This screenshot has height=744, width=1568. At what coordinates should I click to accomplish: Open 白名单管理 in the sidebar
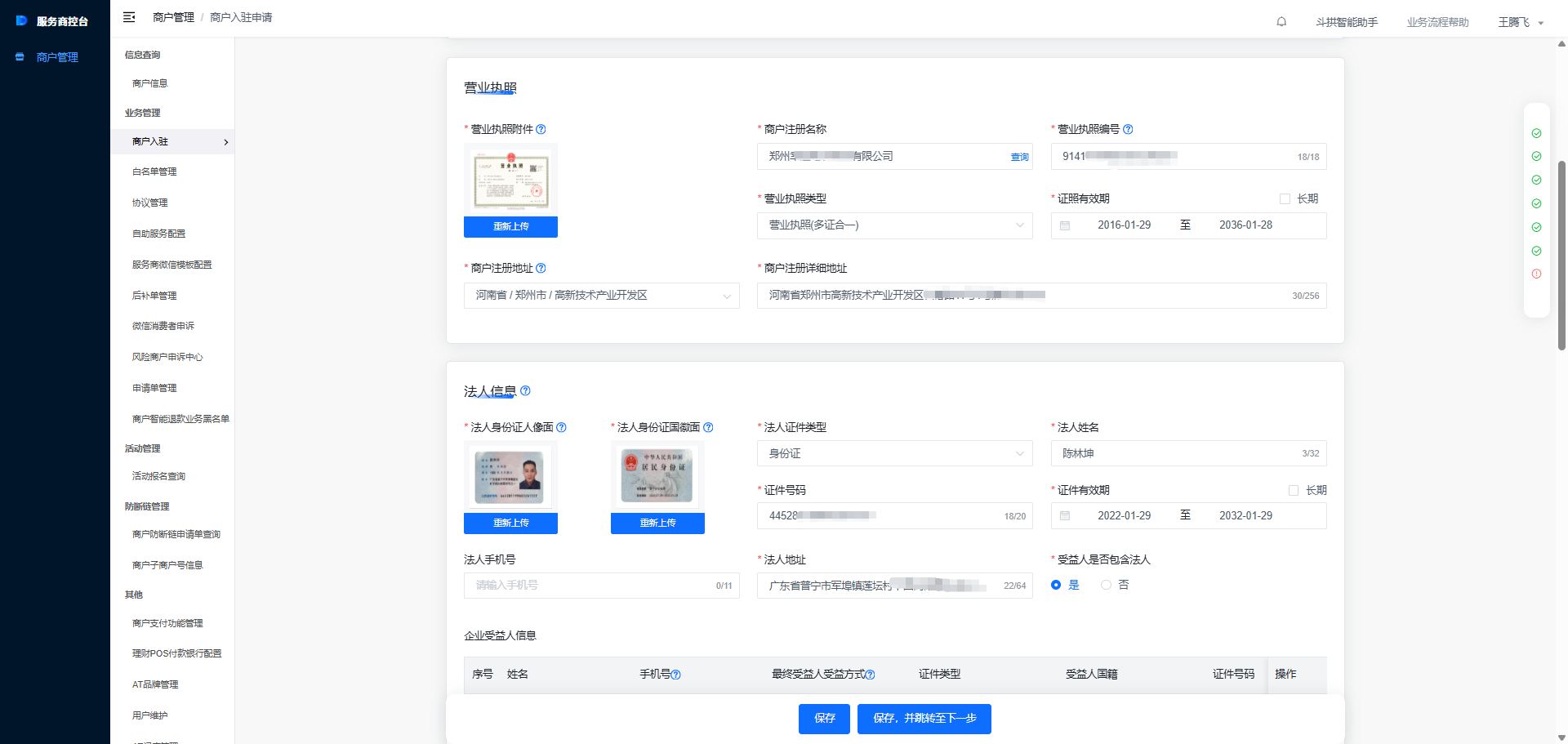point(154,172)
